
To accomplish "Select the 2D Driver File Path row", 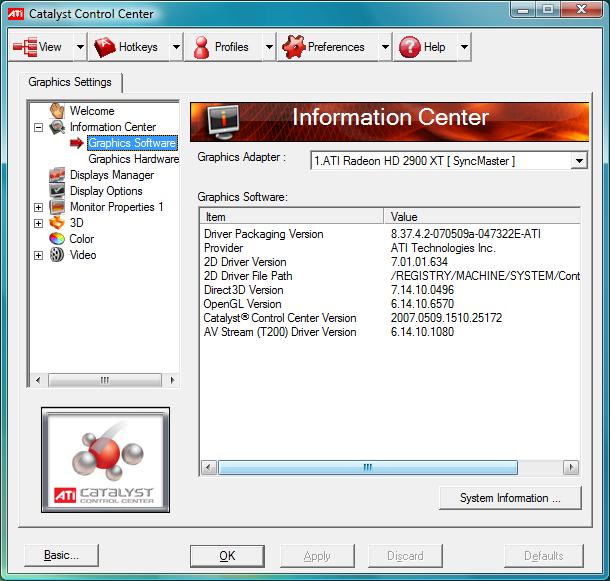I will coord(390,276).
